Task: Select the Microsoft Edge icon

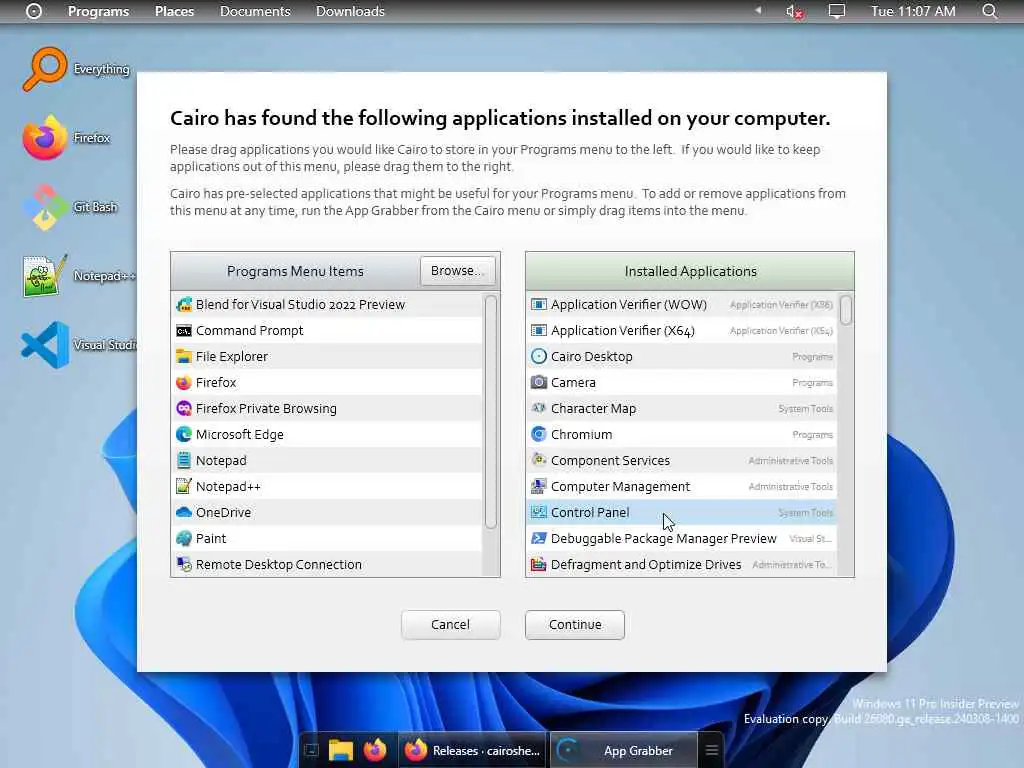Action: tap(184, 434)
